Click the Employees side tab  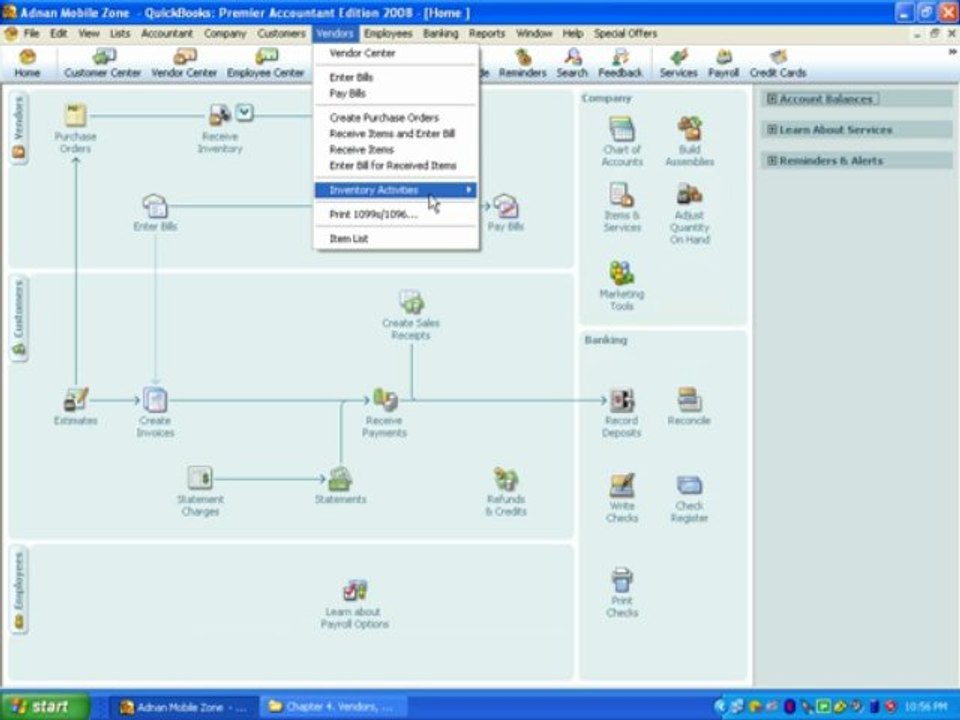click(19, 590)
